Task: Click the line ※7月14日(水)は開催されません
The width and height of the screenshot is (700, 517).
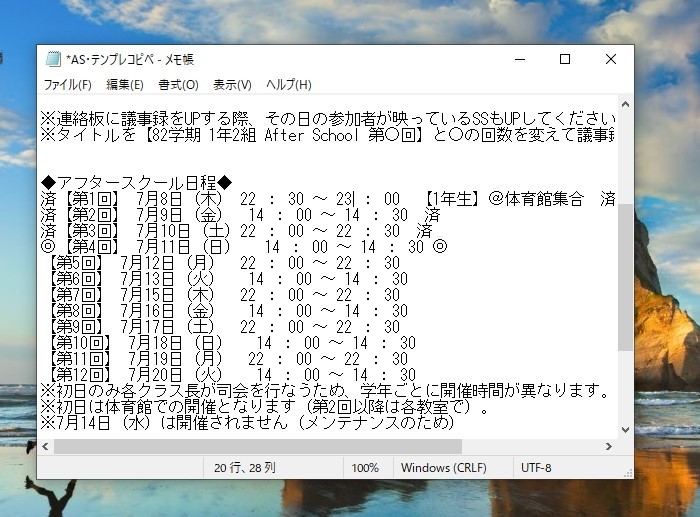Action: click(x=248, y=423)
